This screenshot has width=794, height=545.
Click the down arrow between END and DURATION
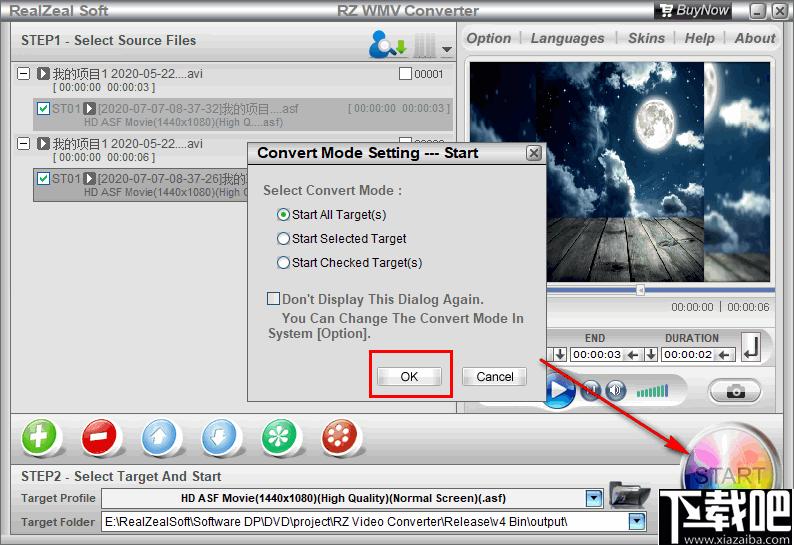click(x=651, y=354)
